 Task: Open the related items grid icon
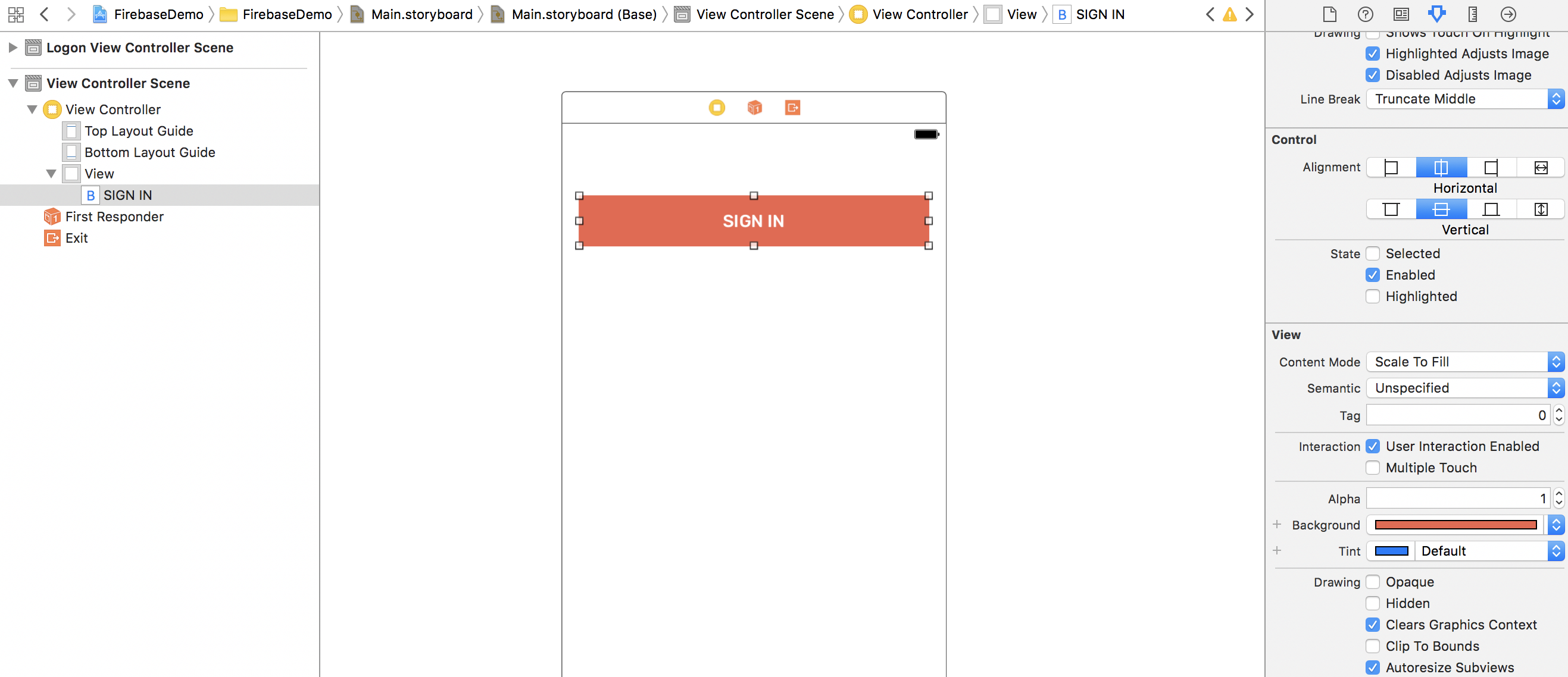pyautogui.click(x=16, y=14)
